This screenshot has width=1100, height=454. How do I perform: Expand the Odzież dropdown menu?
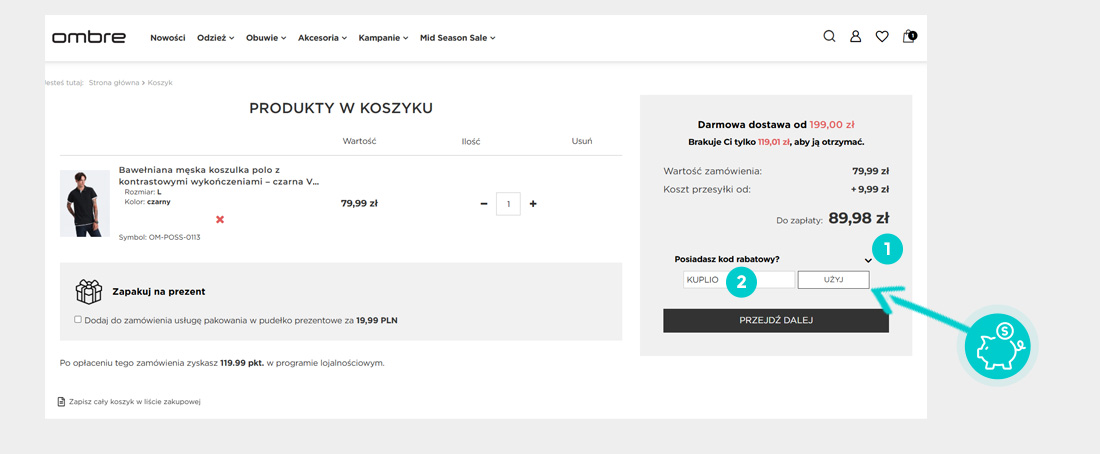(215, 38)
